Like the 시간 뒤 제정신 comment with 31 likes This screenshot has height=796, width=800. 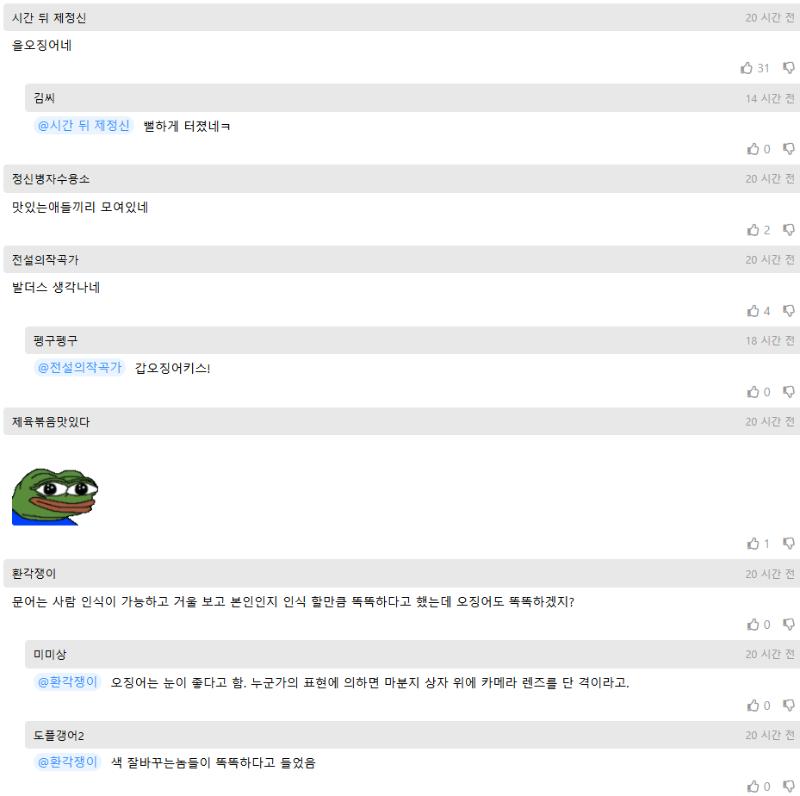pos(747,68)
